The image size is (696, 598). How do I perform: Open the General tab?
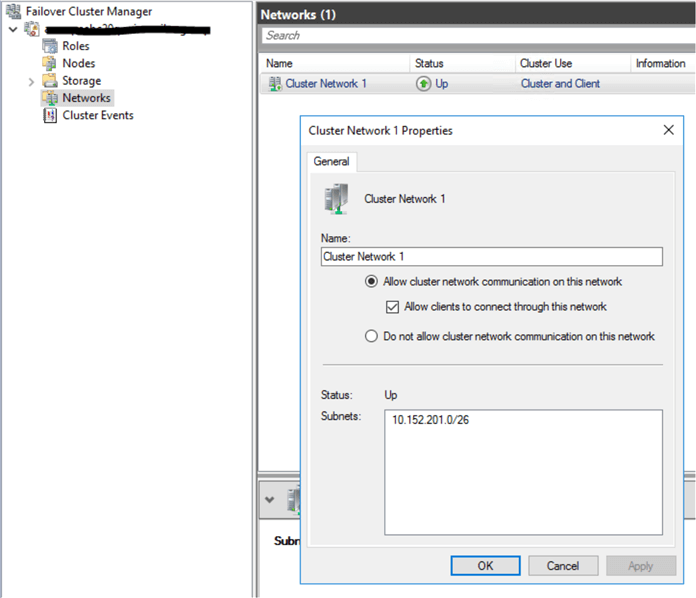click(332, 162)
